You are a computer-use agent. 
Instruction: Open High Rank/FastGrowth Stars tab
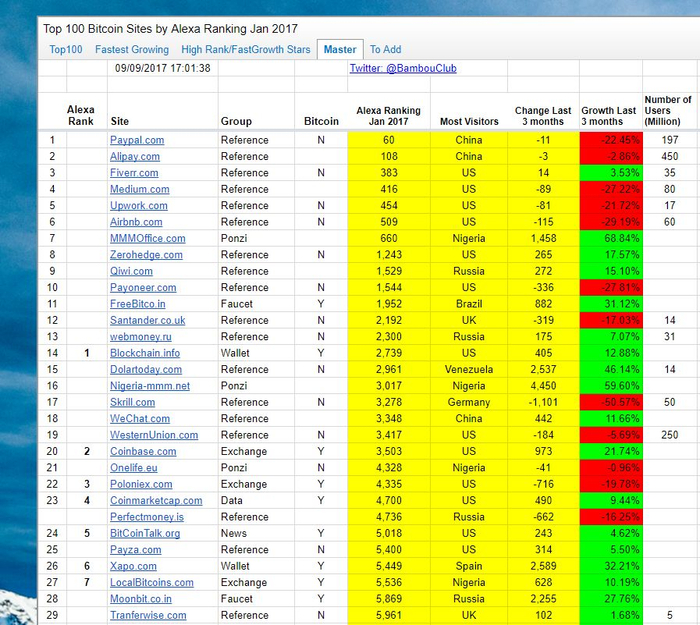(246, 50)
